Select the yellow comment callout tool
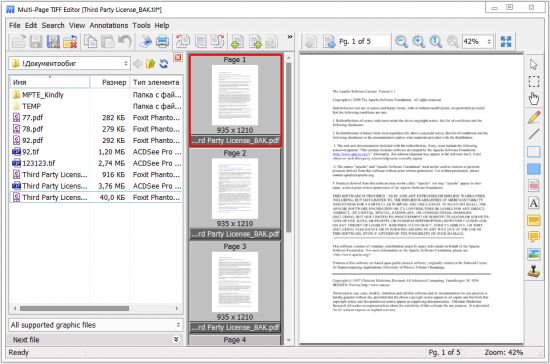The image size is (550, 364). 534,237
